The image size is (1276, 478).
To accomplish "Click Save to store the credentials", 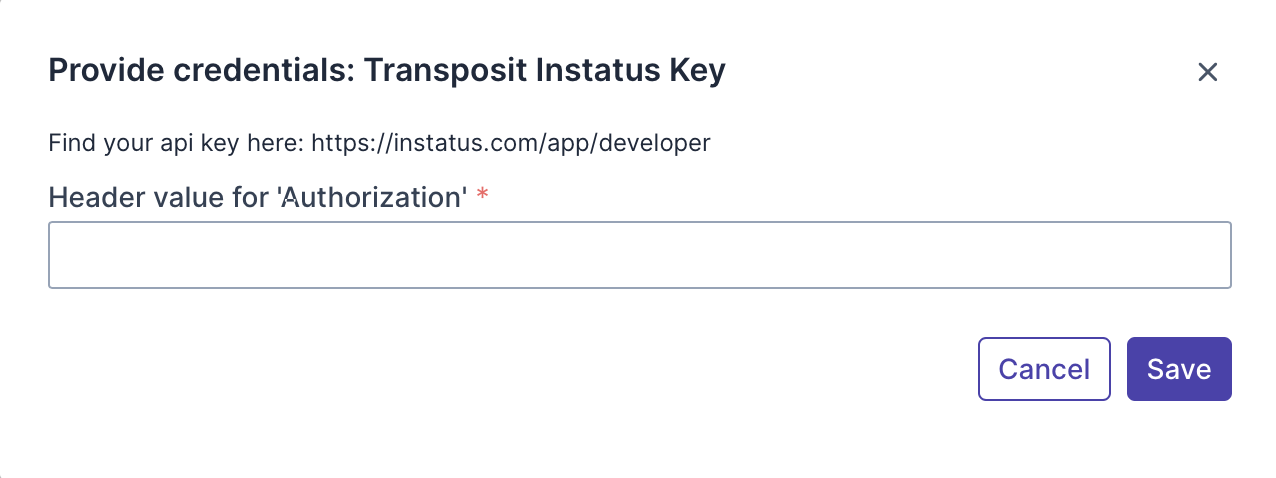I will coord(1178,369).
